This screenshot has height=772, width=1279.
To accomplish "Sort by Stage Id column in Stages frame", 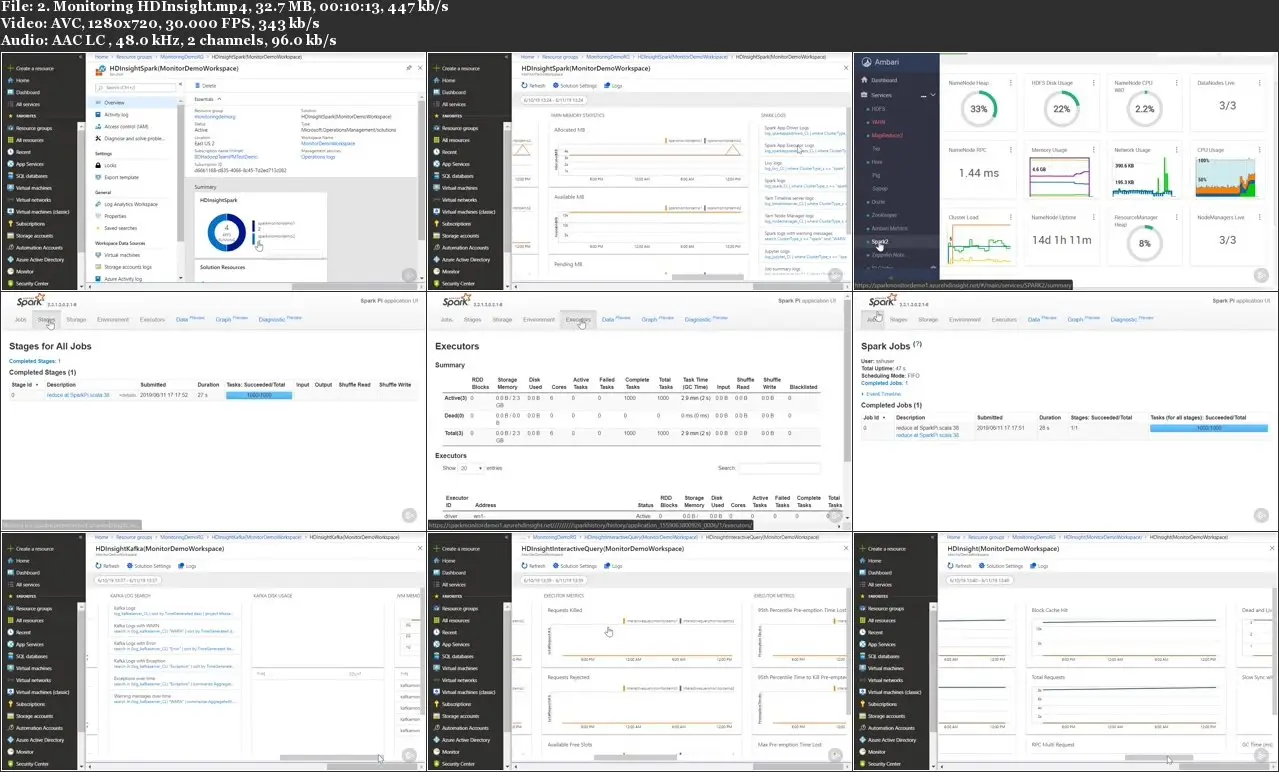I will tap(23, 384).
